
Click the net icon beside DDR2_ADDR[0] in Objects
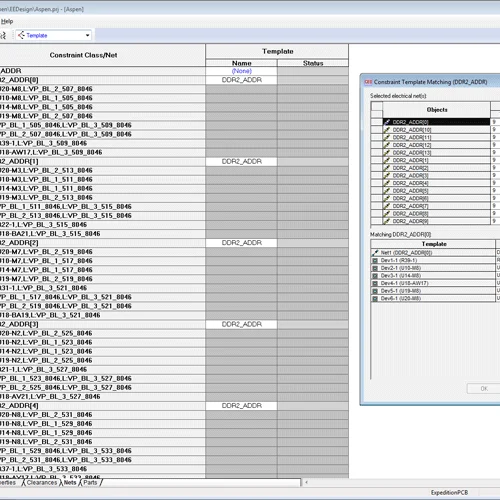pos(387,122)
